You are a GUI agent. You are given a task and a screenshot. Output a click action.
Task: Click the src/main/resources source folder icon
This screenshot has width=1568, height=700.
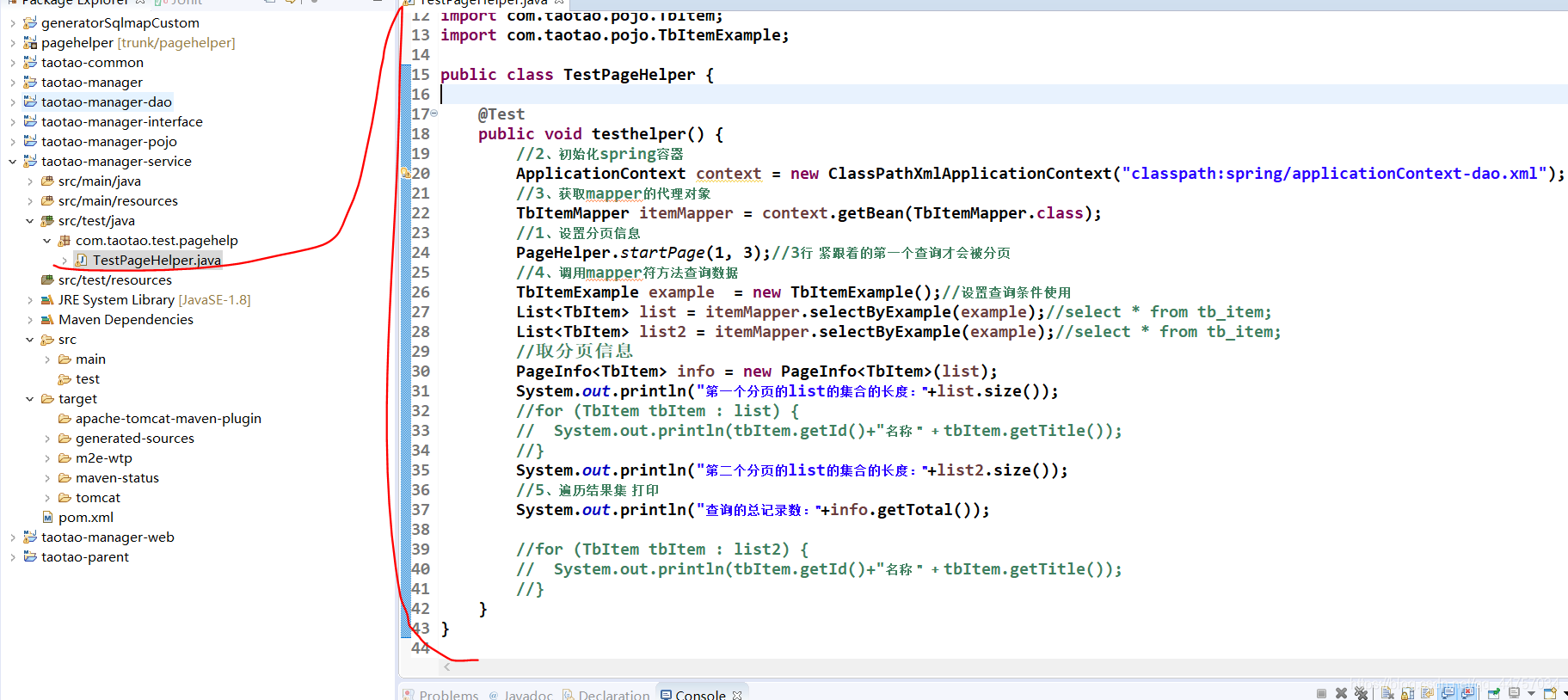47,201
